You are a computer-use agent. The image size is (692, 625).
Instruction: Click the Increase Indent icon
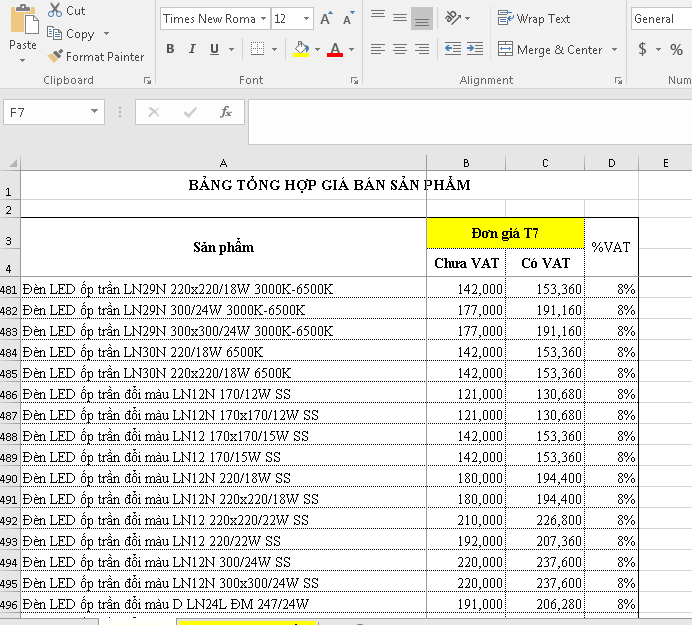(x=475, y=49)
